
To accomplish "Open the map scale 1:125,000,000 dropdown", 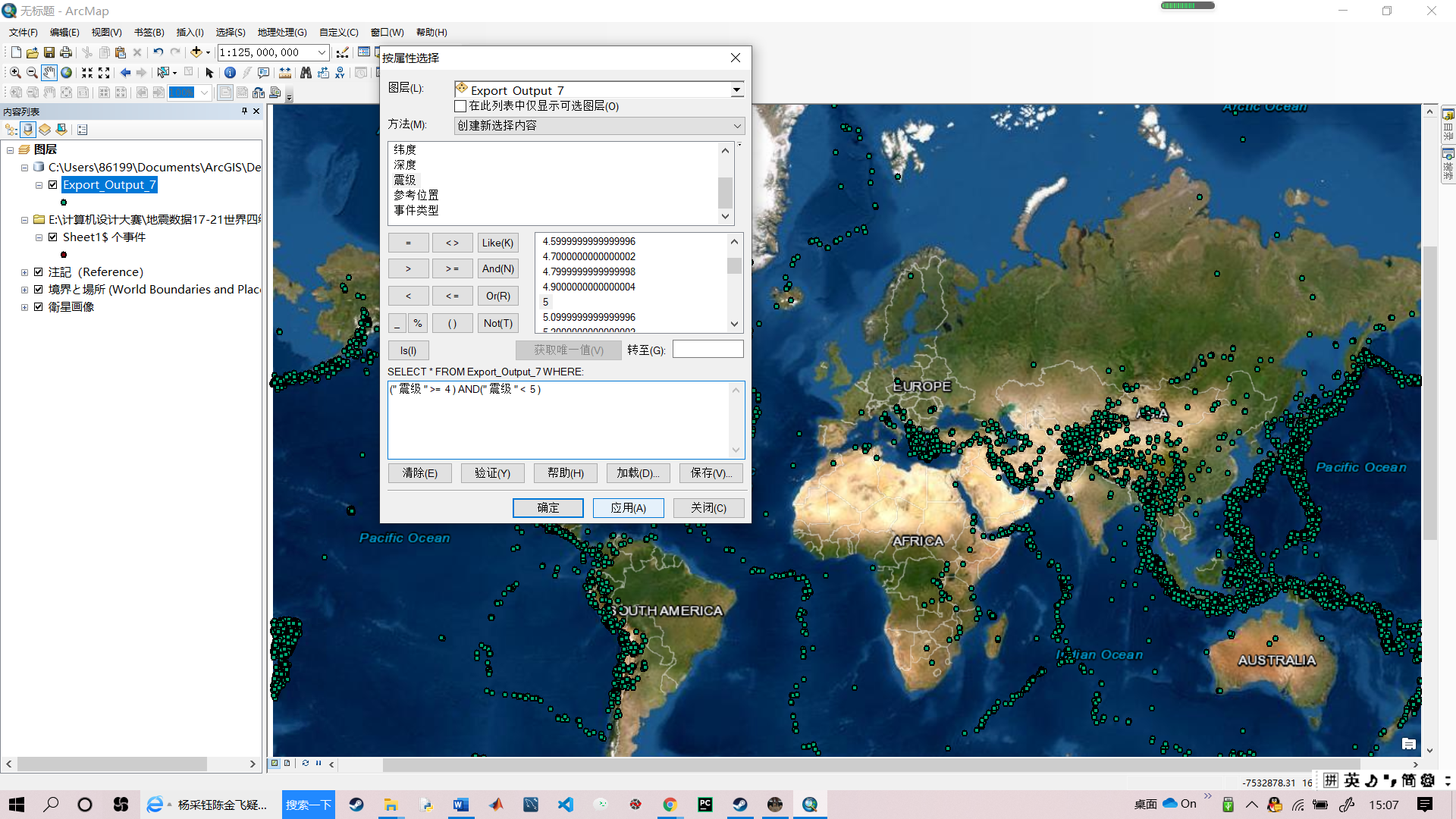I will coord(322,52).
